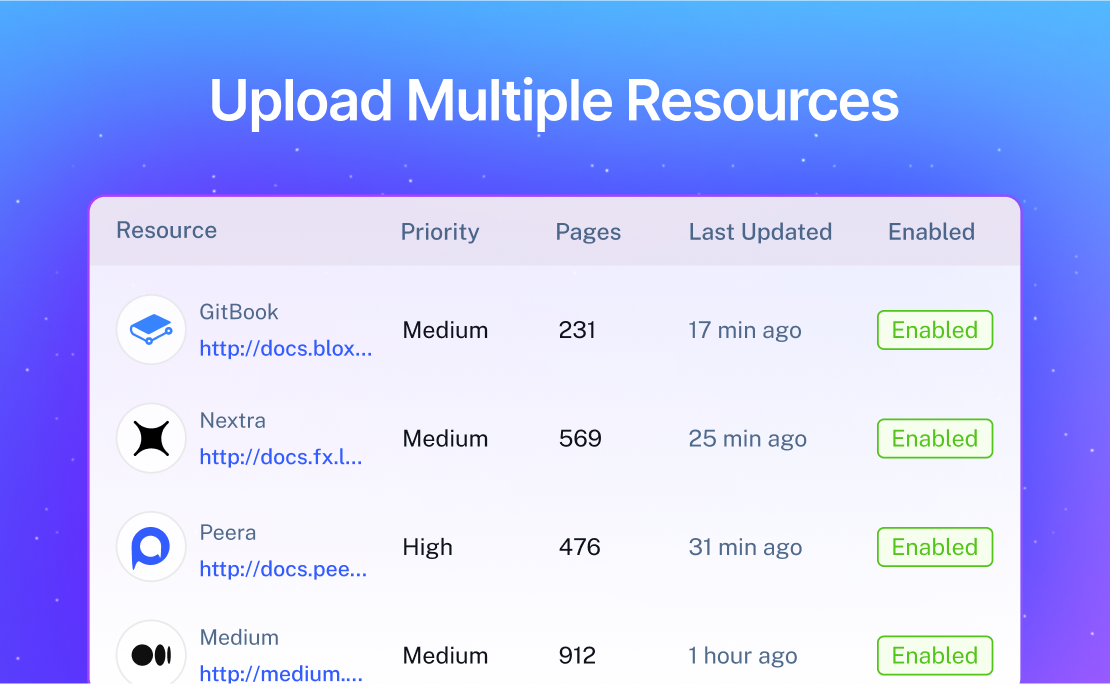Click the GitBook book icon
Image resolution: width=1110 pixels, height=684 pixels.
coord(151,330)
